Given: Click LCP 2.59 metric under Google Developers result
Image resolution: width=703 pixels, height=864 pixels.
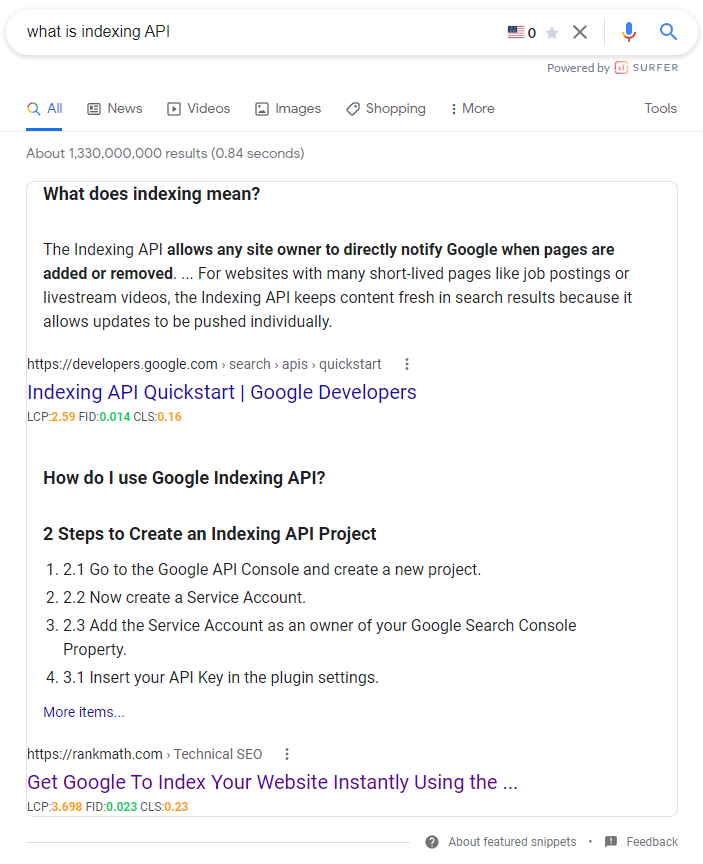Looking at the screenshot, I should tap(51, 417).
